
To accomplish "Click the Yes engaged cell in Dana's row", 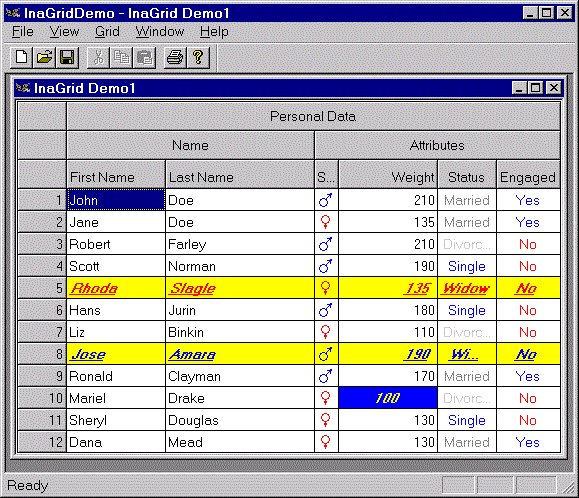I will coord(528,442).
